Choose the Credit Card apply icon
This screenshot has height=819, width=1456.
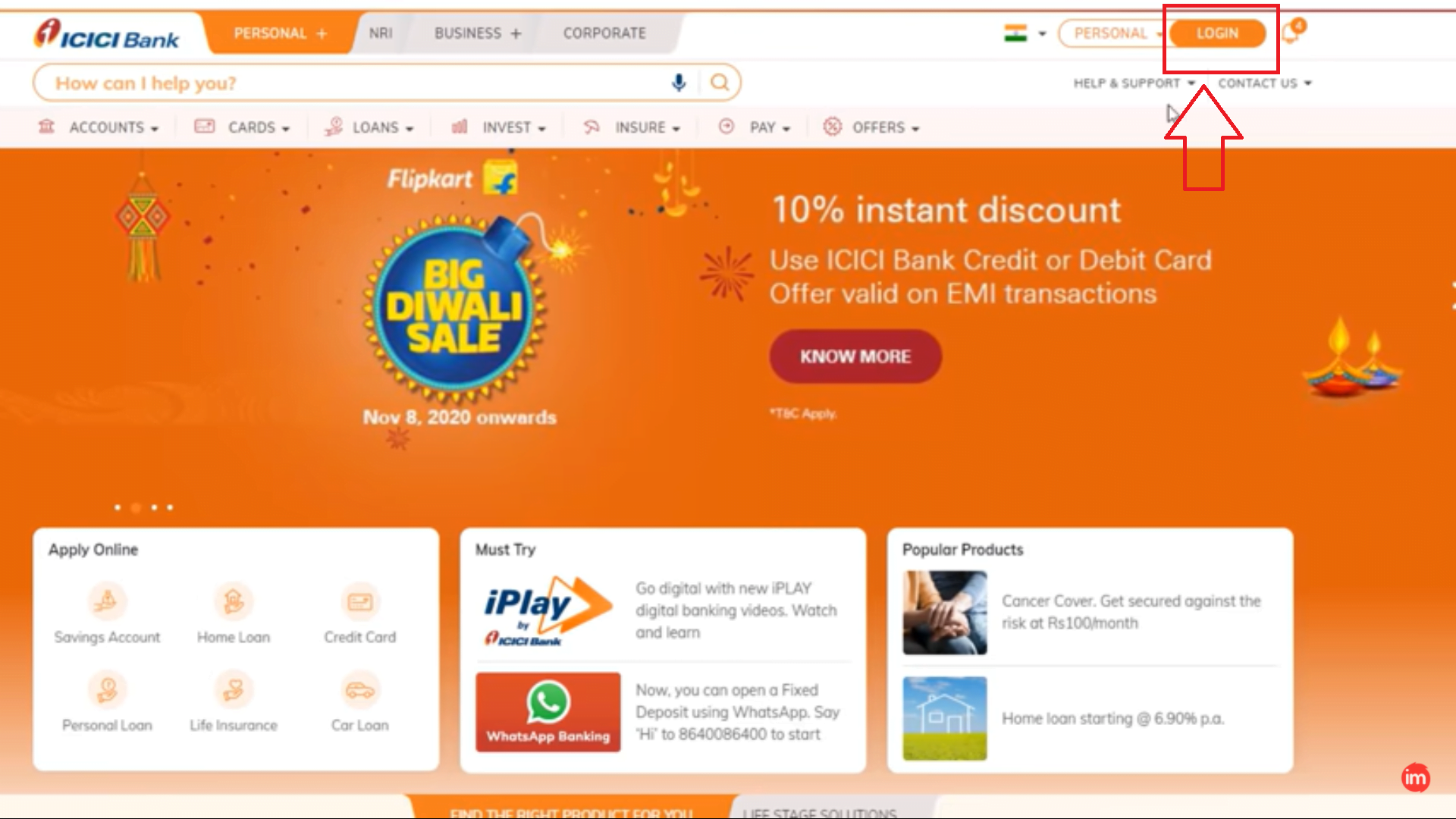pyautogui.click(x=360, y=601)
